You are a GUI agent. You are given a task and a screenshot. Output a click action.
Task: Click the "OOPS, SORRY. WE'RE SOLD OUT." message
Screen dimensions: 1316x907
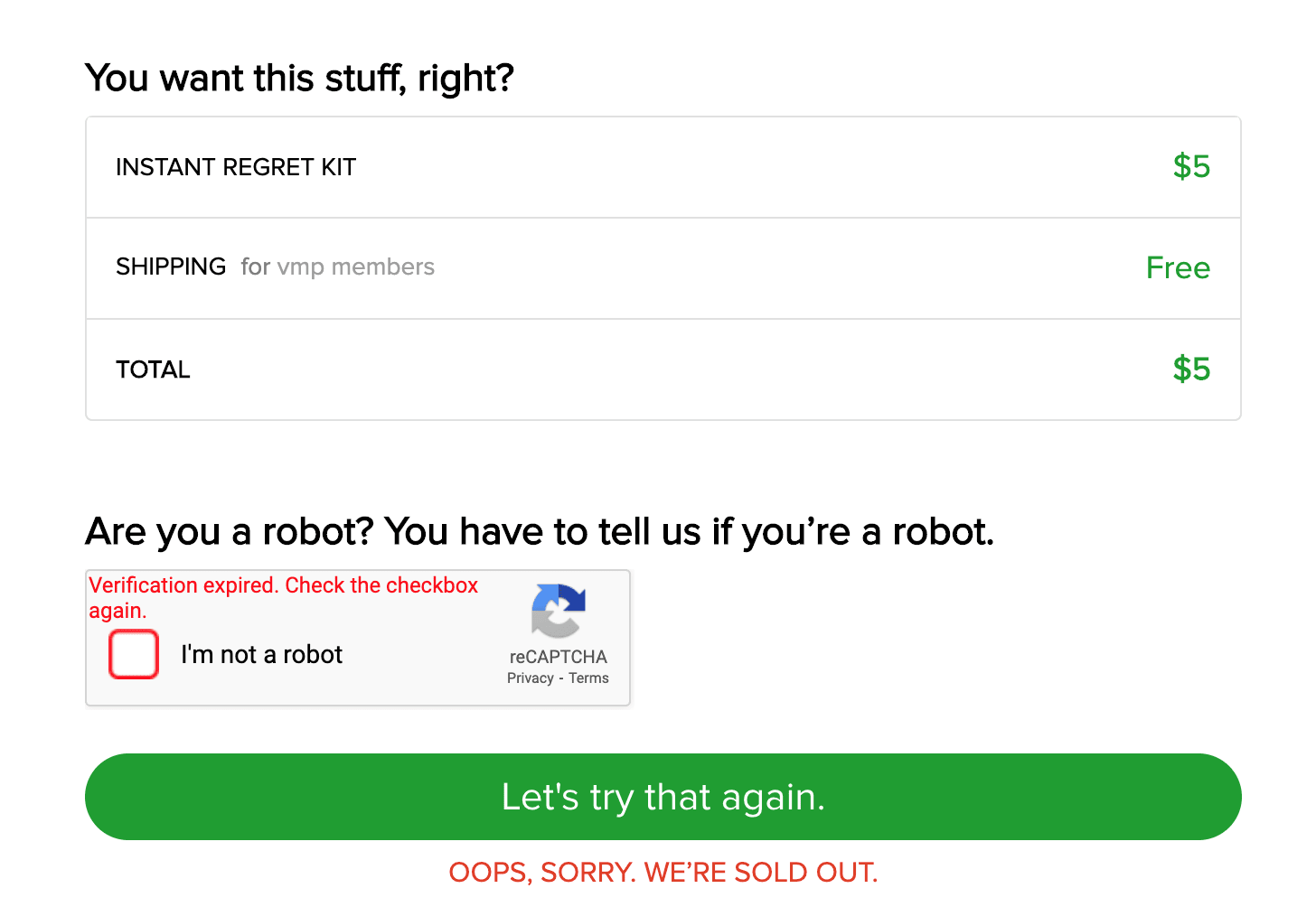pos(663,873)
